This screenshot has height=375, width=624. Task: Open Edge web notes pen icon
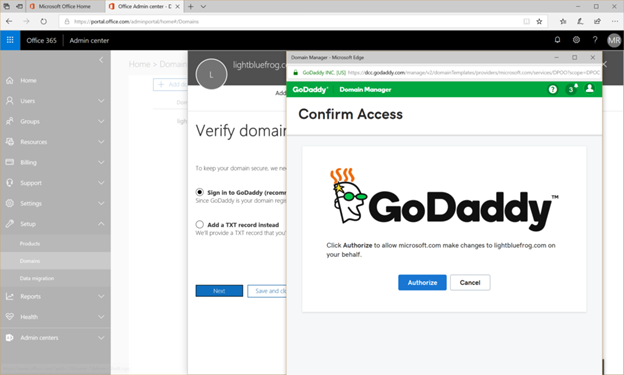point(580,21)
